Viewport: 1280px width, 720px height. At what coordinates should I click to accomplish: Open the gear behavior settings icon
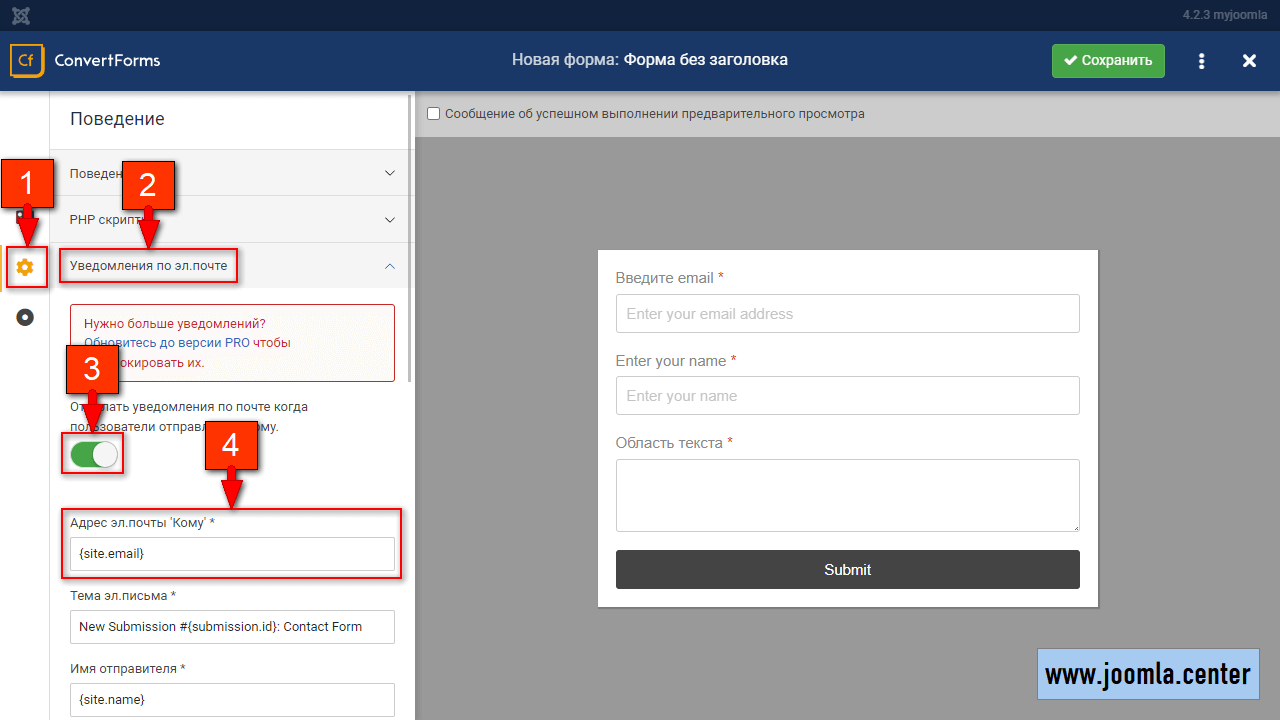25,267
